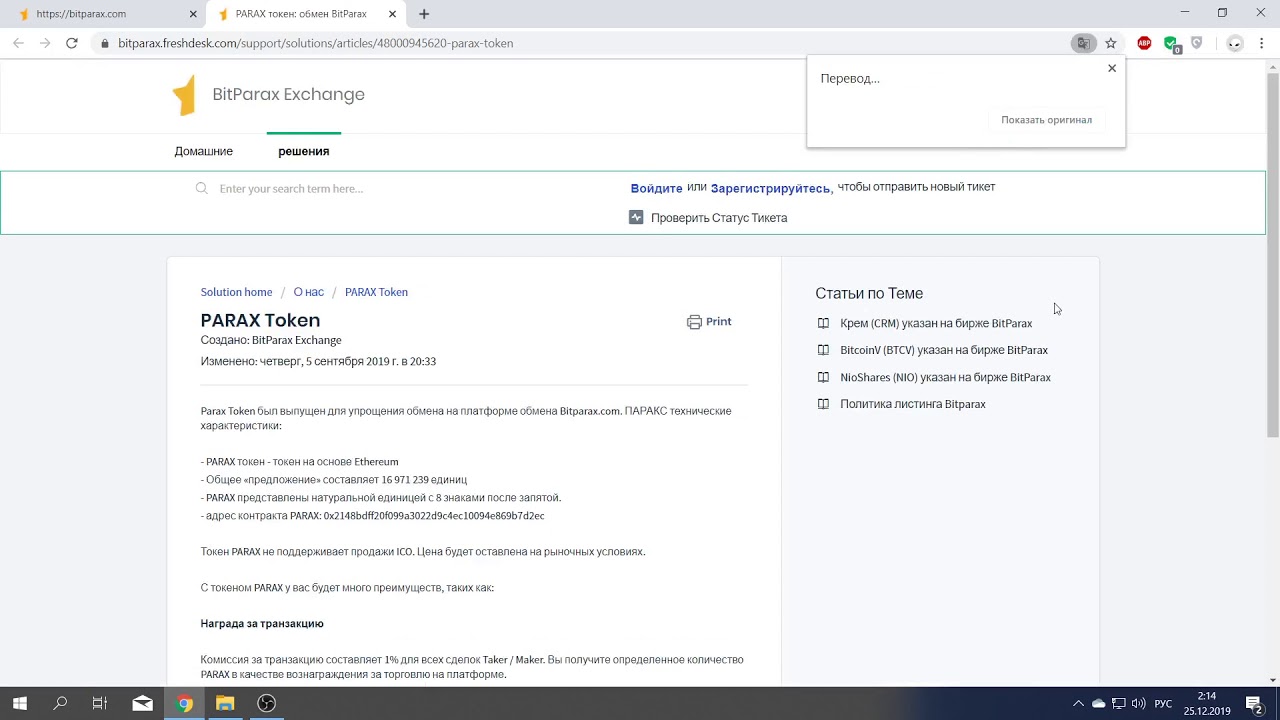The image size is (1280, 720).
Task: Show hidden system tray icons
Action: (x=1078, y=704)
